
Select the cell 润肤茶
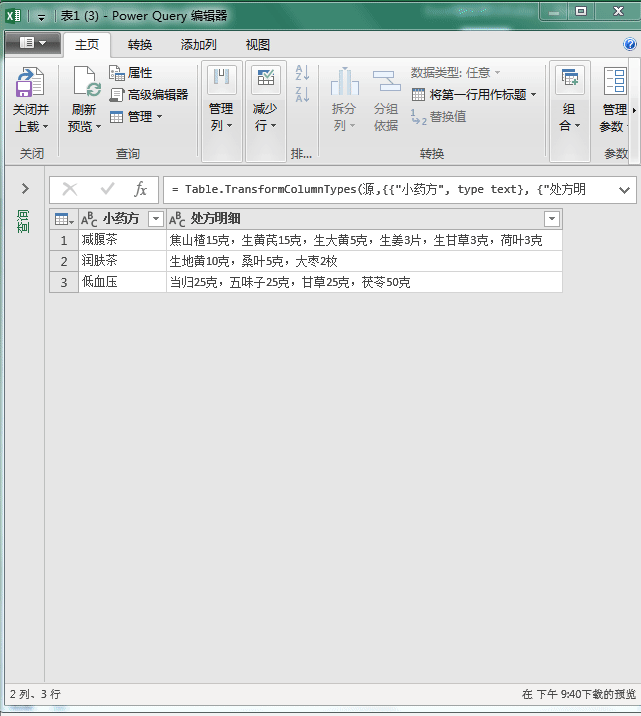[x=123, y=261]
